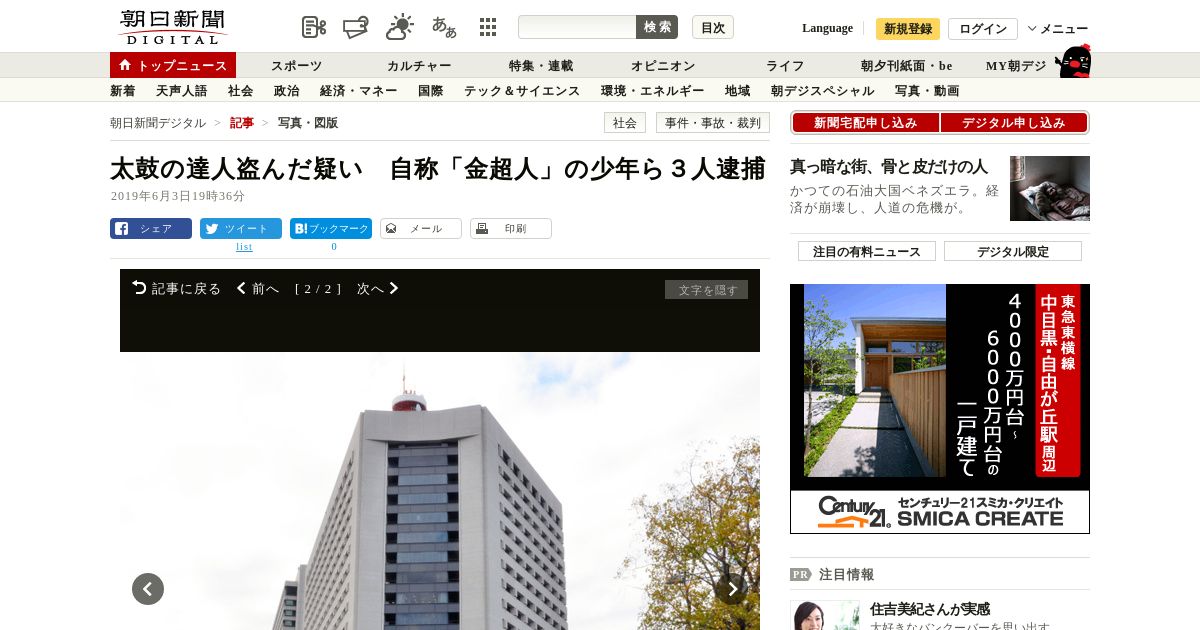The width and height of the screenshot is (1200, 630).
Task: Hide caption with 文字を隠す button
Action: (x=706, y=290)
